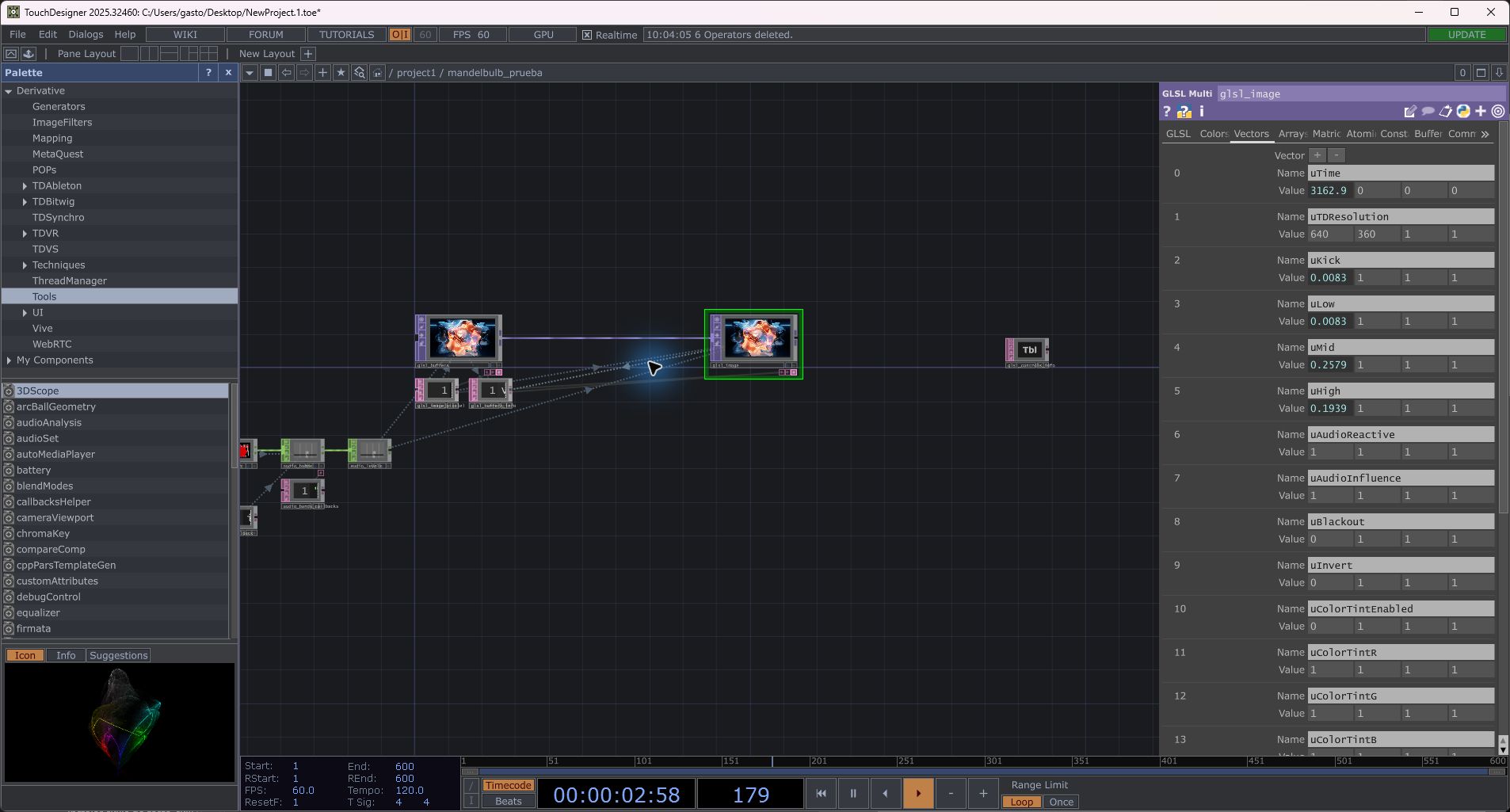Click the copy parameters clipboard icon
This screenshot has width=1510, height=812.
[1446, 112]
